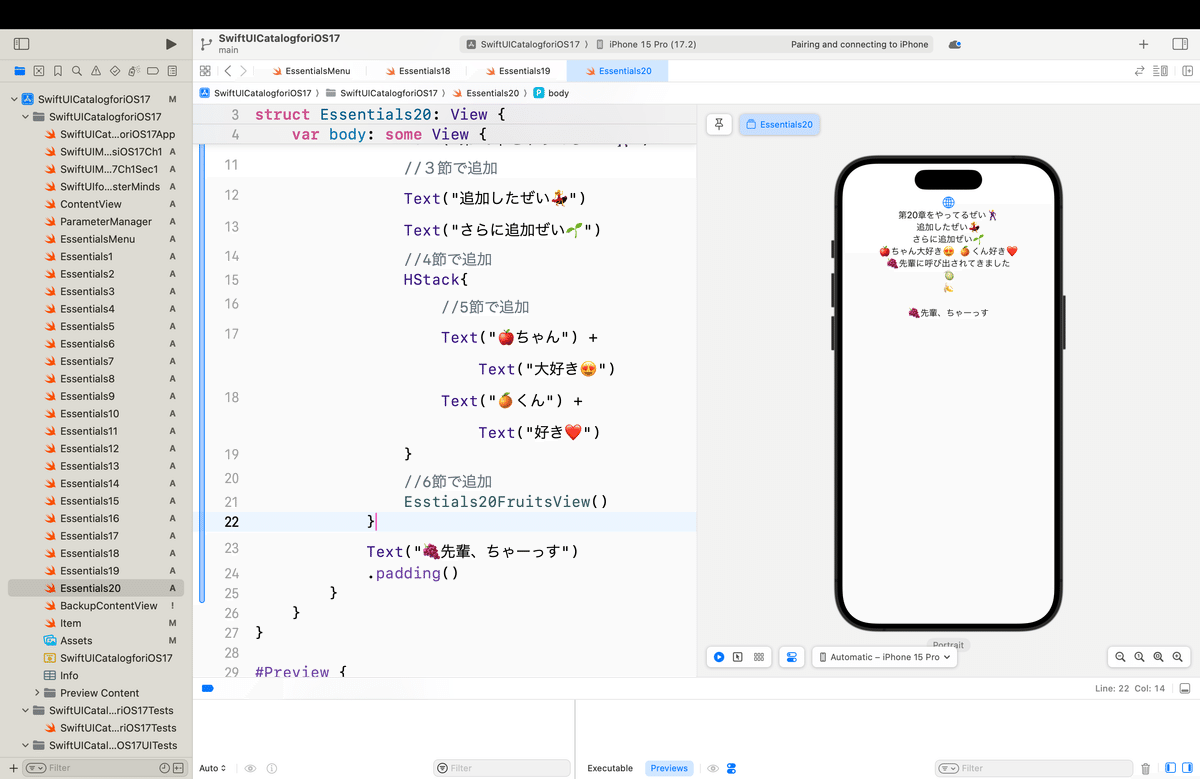Viewport: 1200px width, 779px height.
Task: Zoom preview to 100%
Action: pos(1139,657)
